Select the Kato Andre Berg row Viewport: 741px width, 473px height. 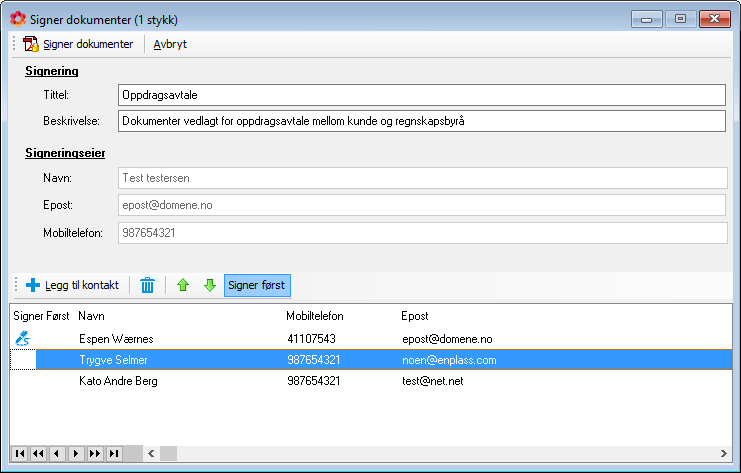pyautogui.click(x=370, y=381)
